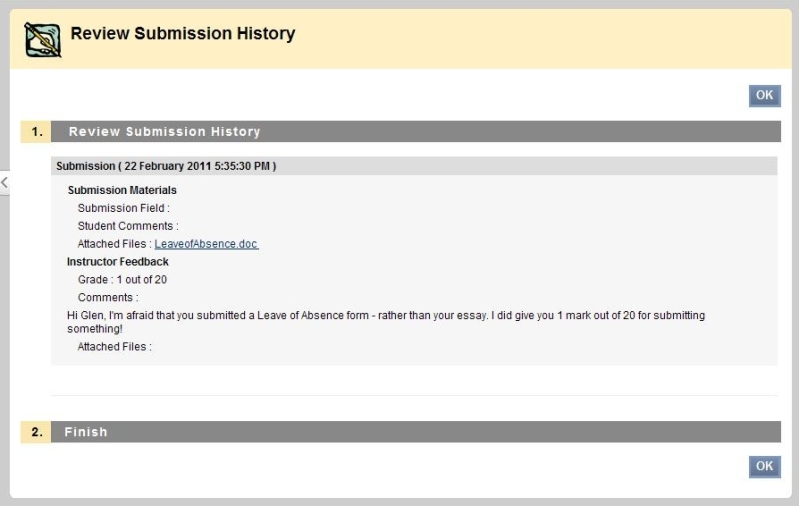Image resolution: width=799 pixels, height=506 pixels.
Task: Click the 'Attached Files' label beside the doc link
Action: point(114,244)
